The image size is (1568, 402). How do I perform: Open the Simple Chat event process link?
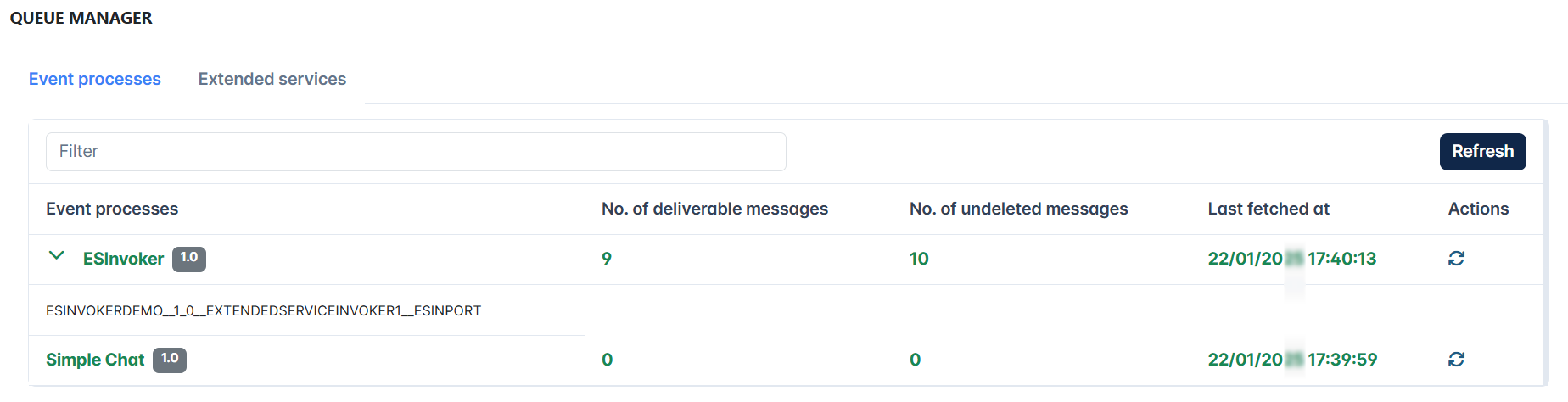tap(95, 360)
